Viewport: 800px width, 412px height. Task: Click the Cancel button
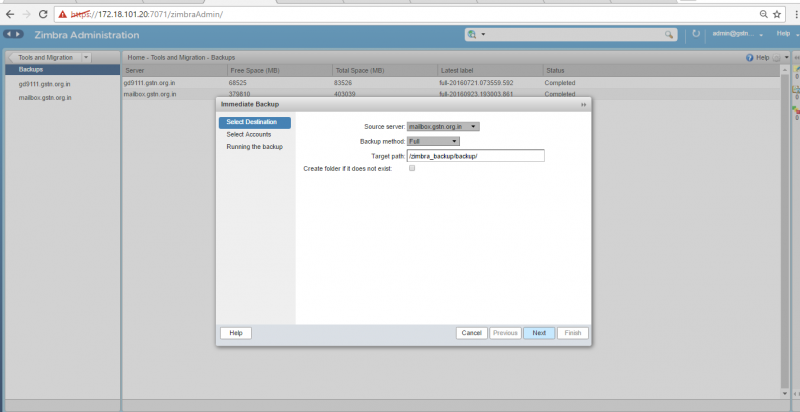pyautogui.click(x=471, y=333)
